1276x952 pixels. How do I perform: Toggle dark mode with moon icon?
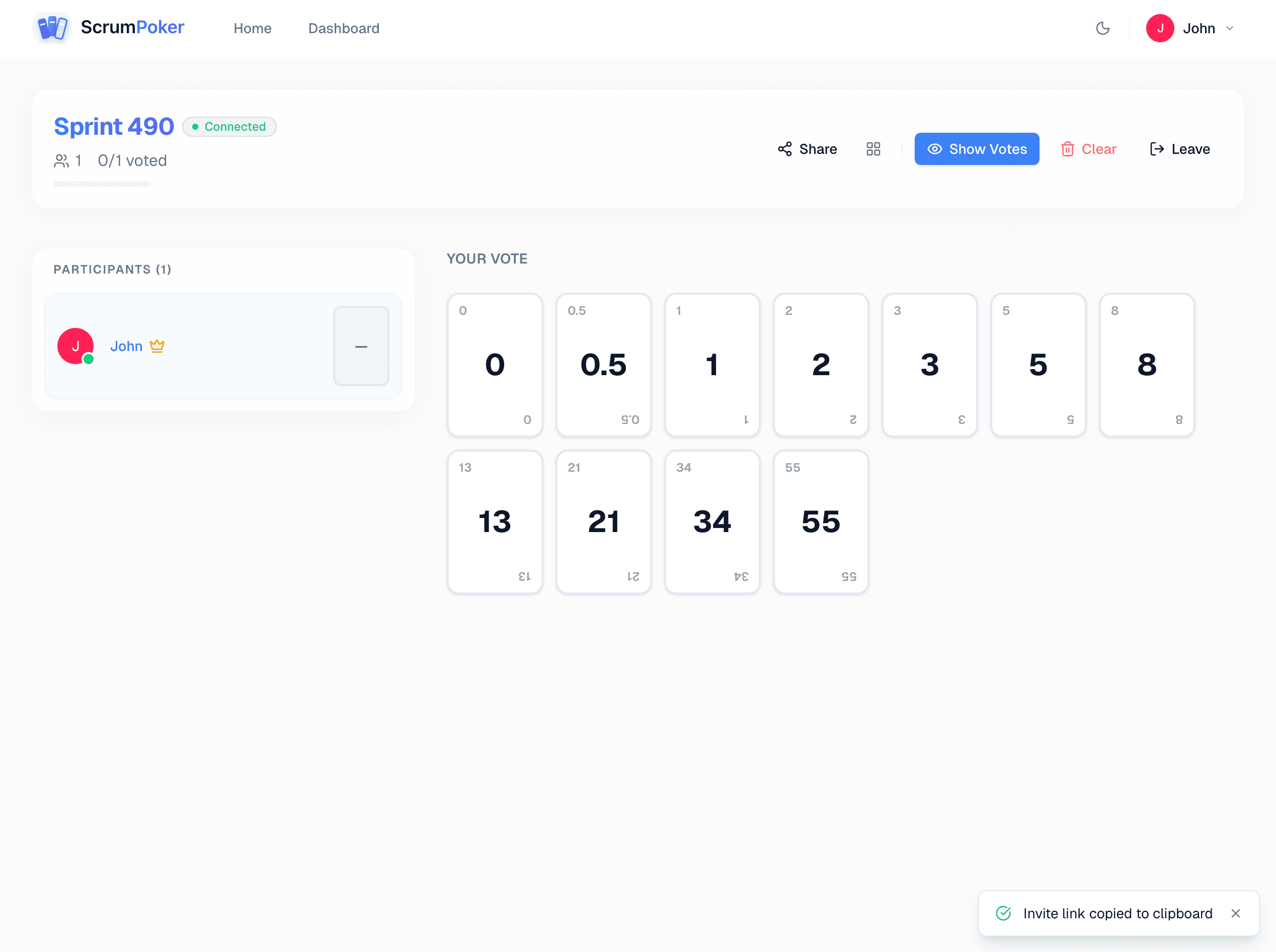(1102, 28)
